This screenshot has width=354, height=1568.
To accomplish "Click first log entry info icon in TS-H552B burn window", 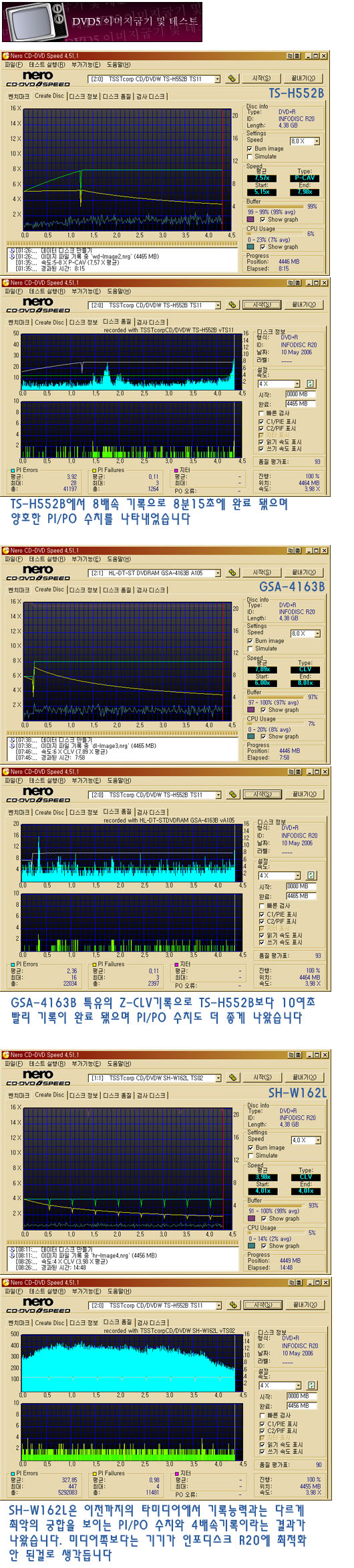I will coord(12,252).
